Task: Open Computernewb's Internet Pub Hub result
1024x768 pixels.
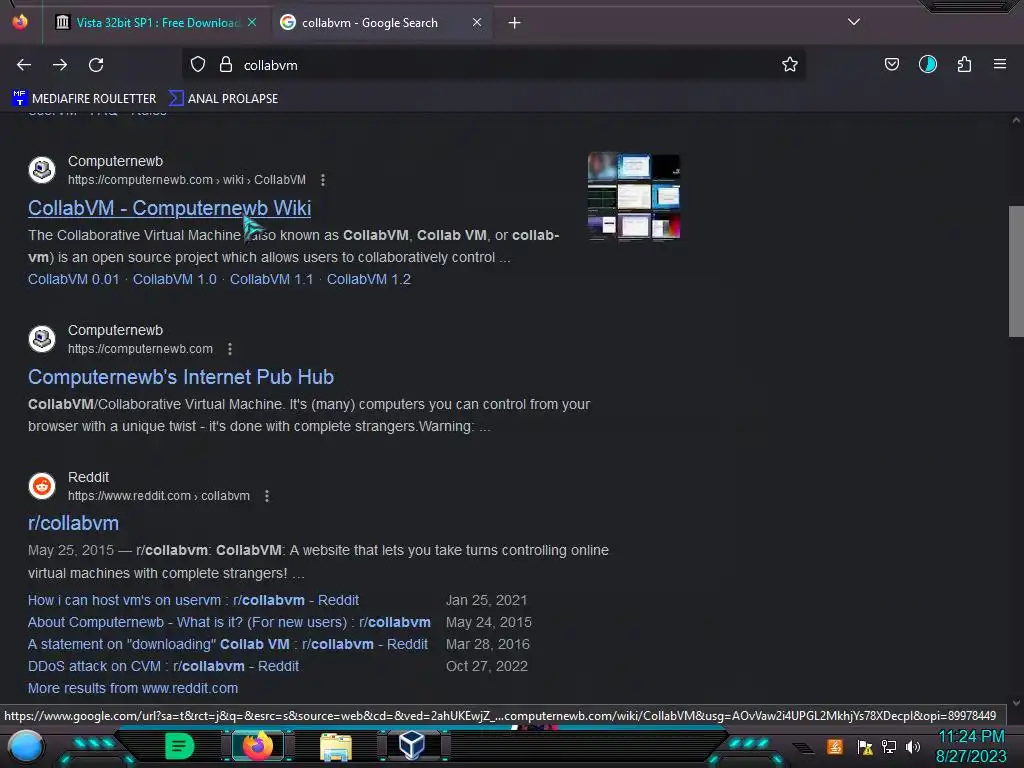Action: click(181, 377)
